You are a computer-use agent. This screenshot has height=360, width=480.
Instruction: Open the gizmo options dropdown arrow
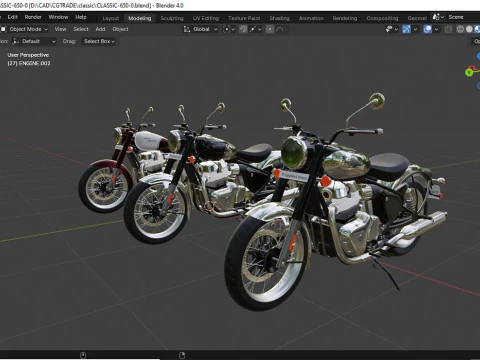click(416, 29)
